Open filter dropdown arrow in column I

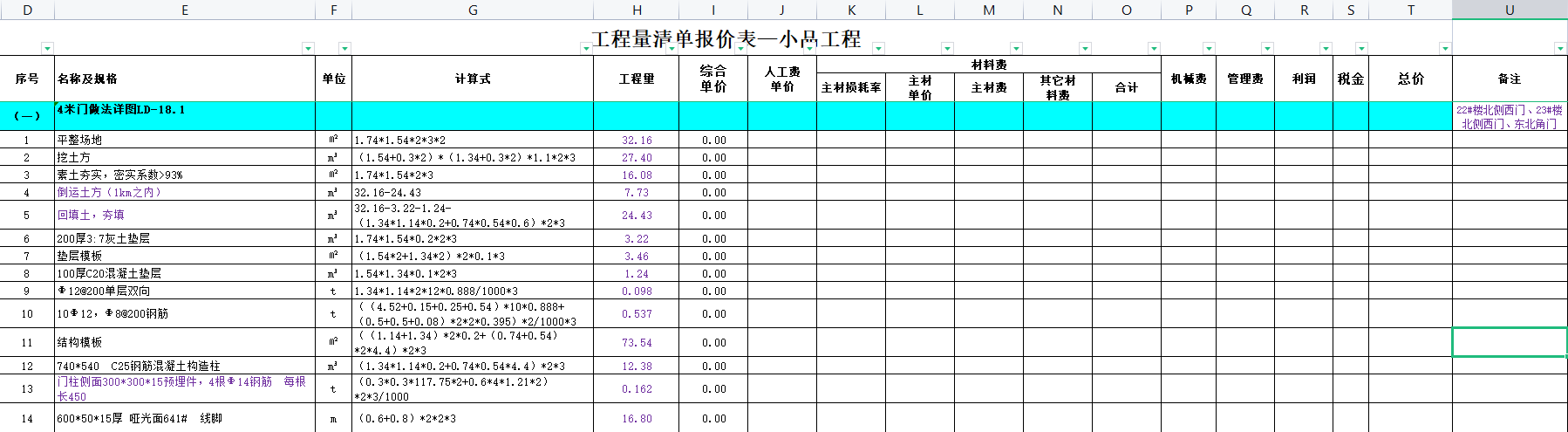click(x=740, y=49)
